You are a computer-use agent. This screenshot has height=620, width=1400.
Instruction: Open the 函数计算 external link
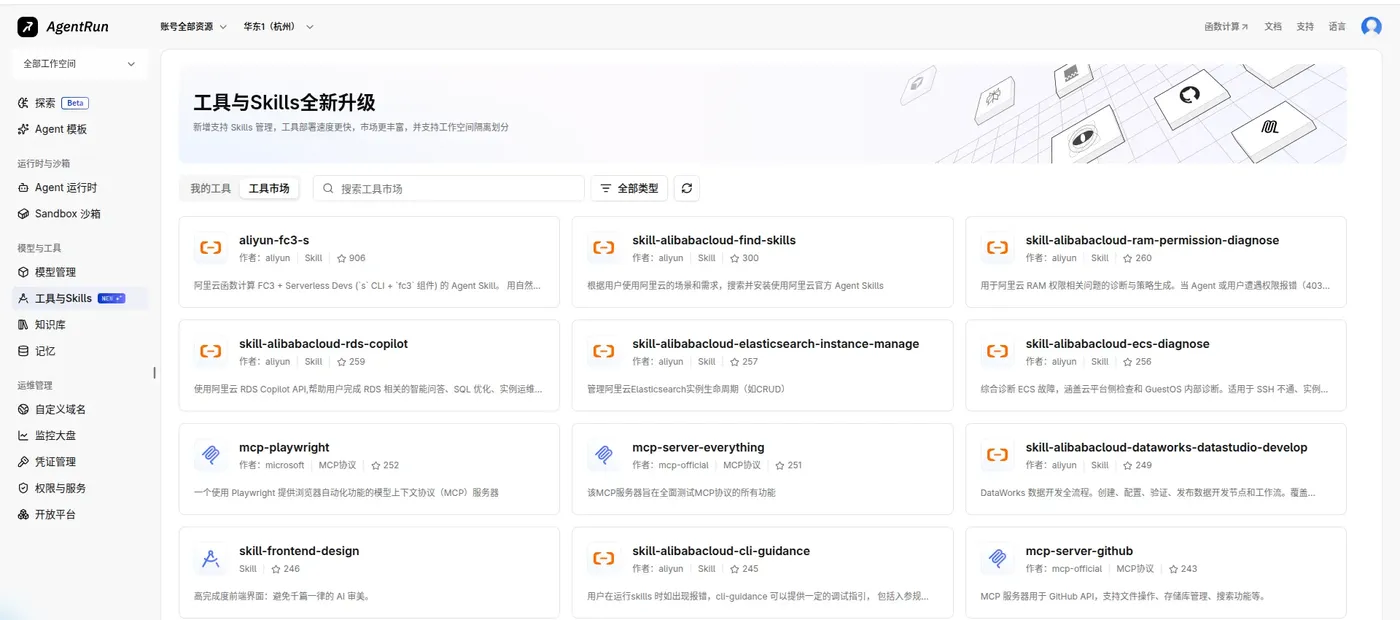point(1226,27)
